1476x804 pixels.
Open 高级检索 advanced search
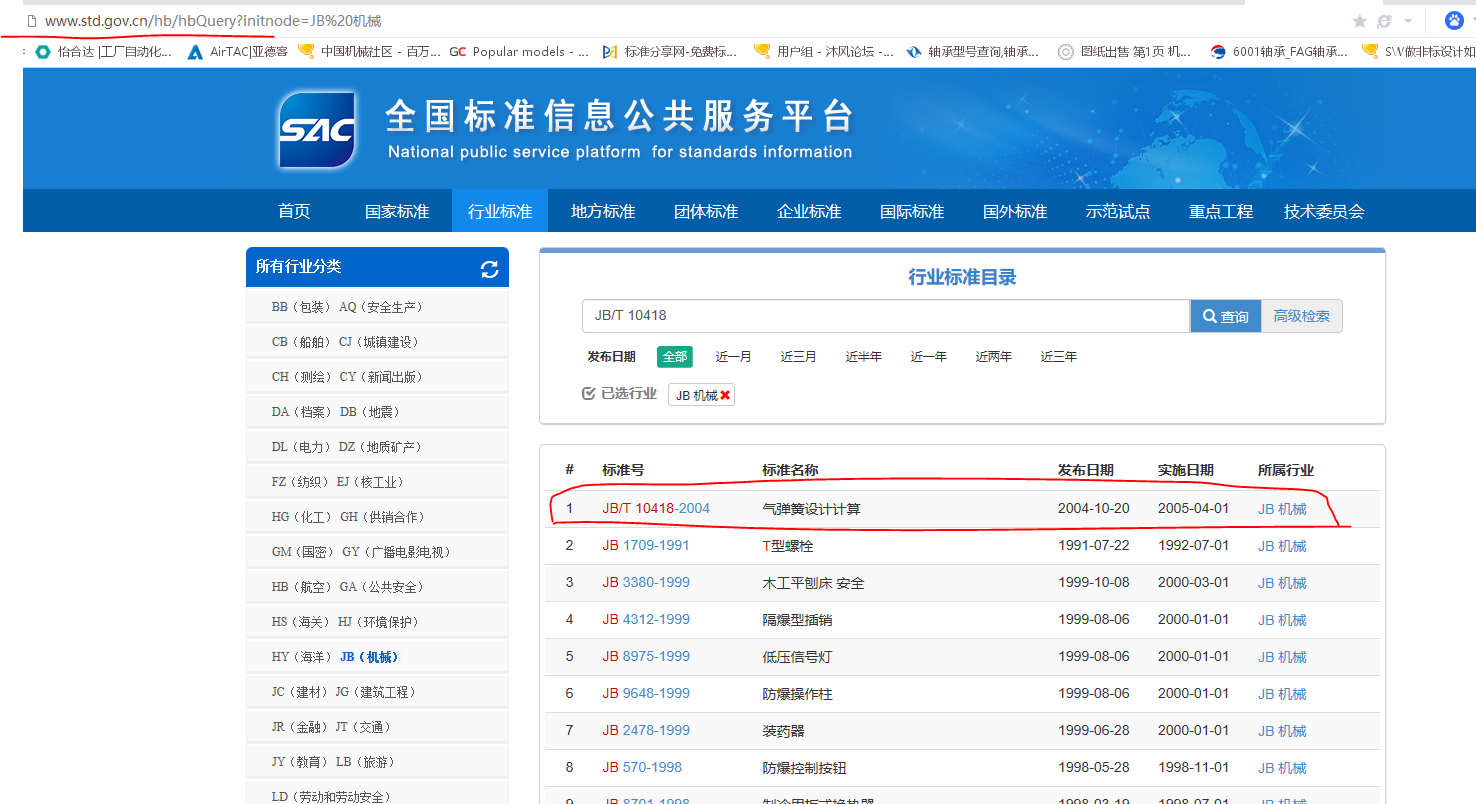click(x=1302, y=316)
